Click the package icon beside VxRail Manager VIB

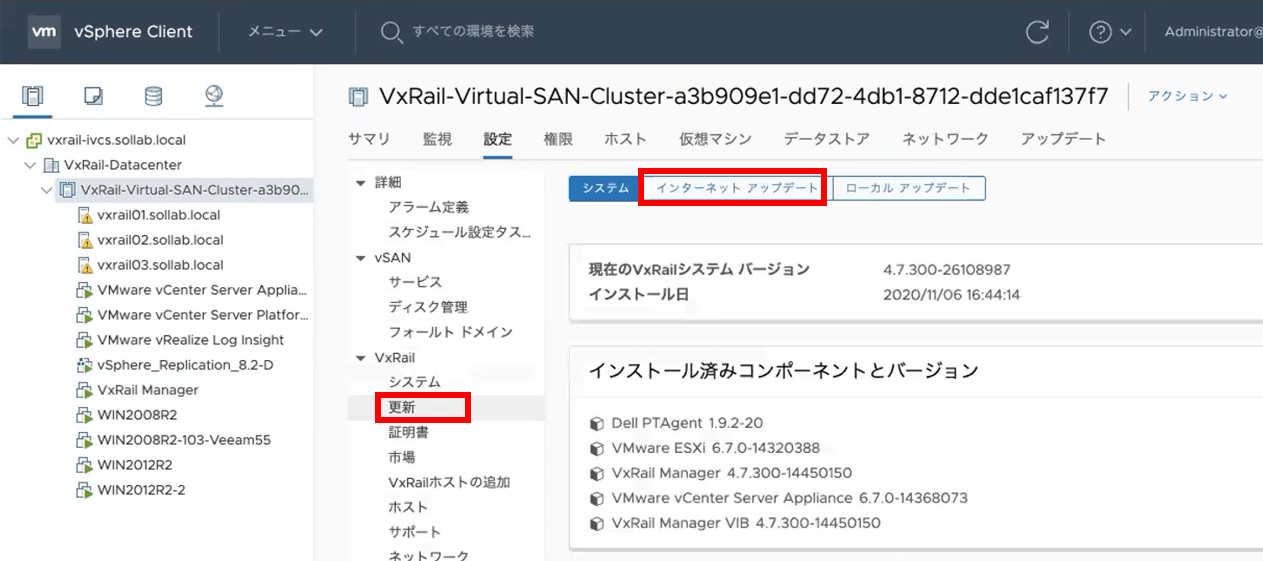pyautogui.click(x=597, y=523)
